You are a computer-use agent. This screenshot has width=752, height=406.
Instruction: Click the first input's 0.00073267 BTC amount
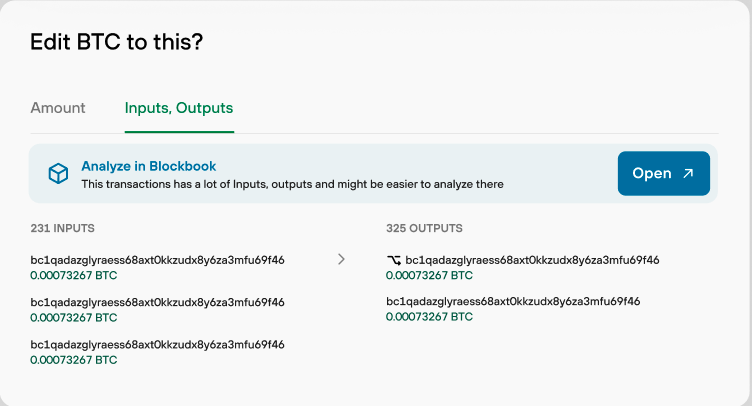[74, 275]
